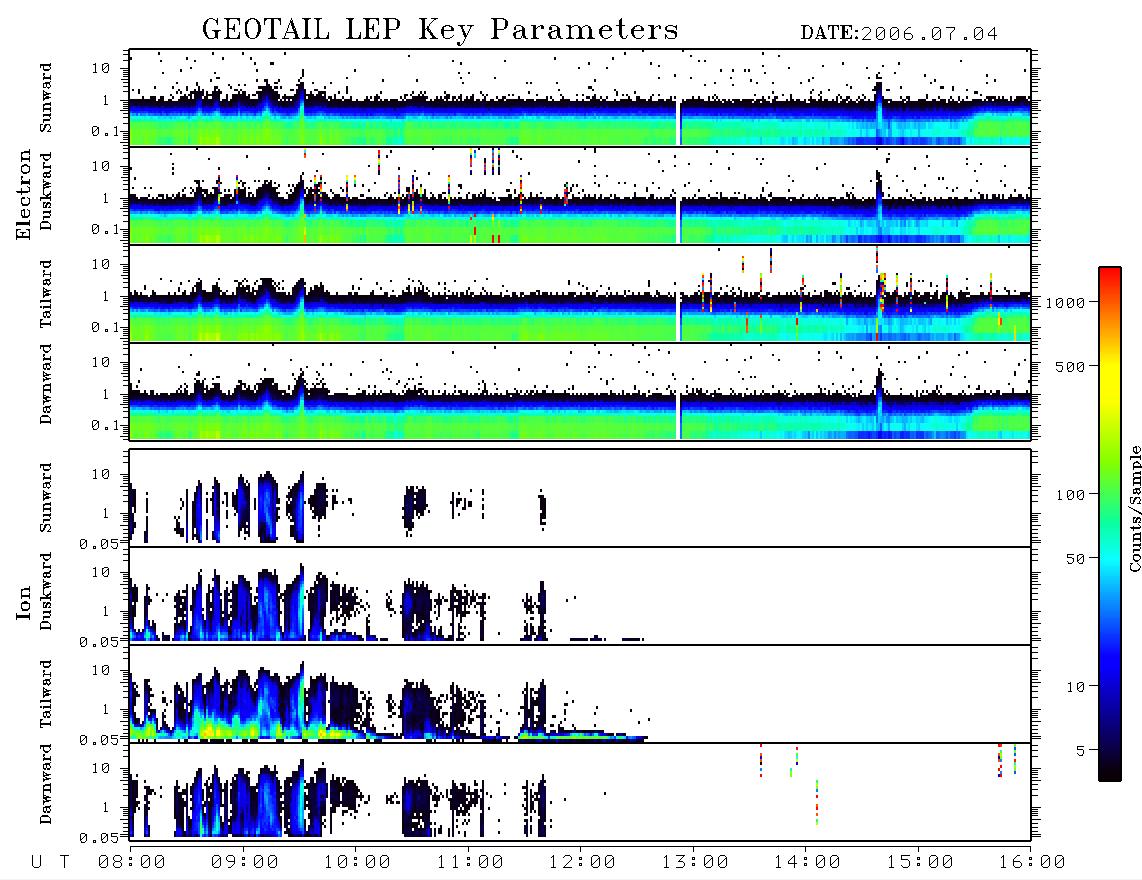1142x880 pixels.
Task: Click the Ion "Duskward" panel label
Action: point(46,591)
